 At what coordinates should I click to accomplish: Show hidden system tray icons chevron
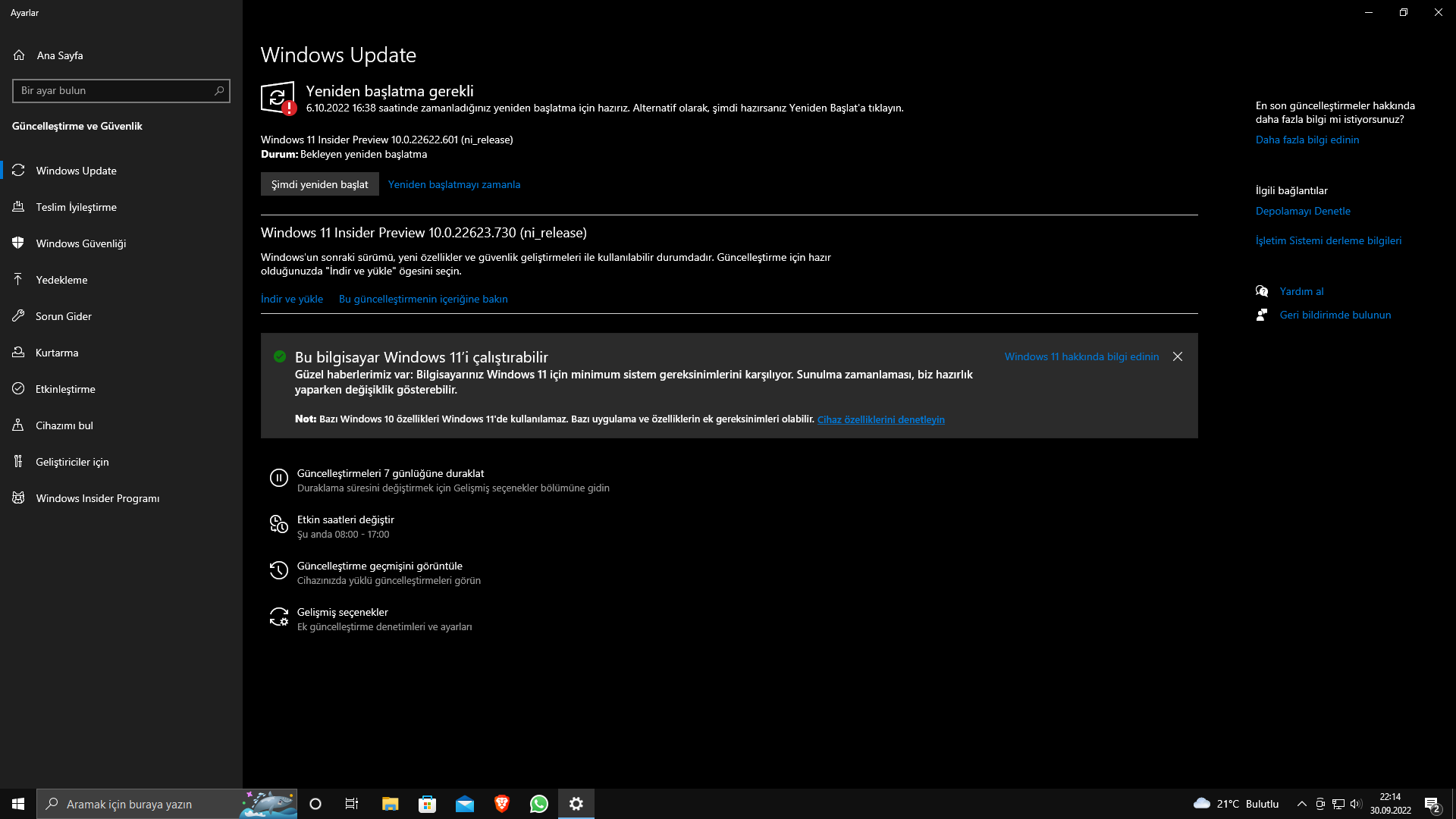(1302, 804)
